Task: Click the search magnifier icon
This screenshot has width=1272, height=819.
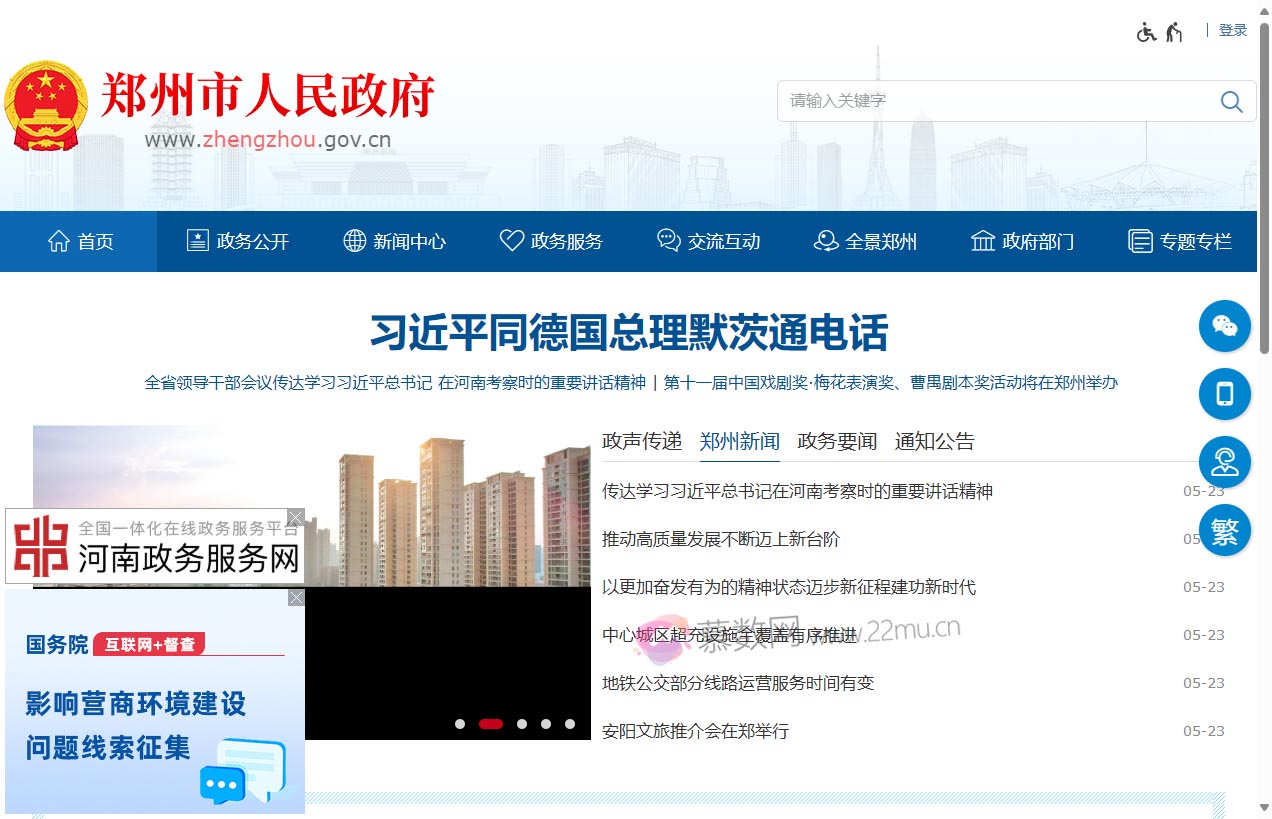Action: coord(1231,101)
